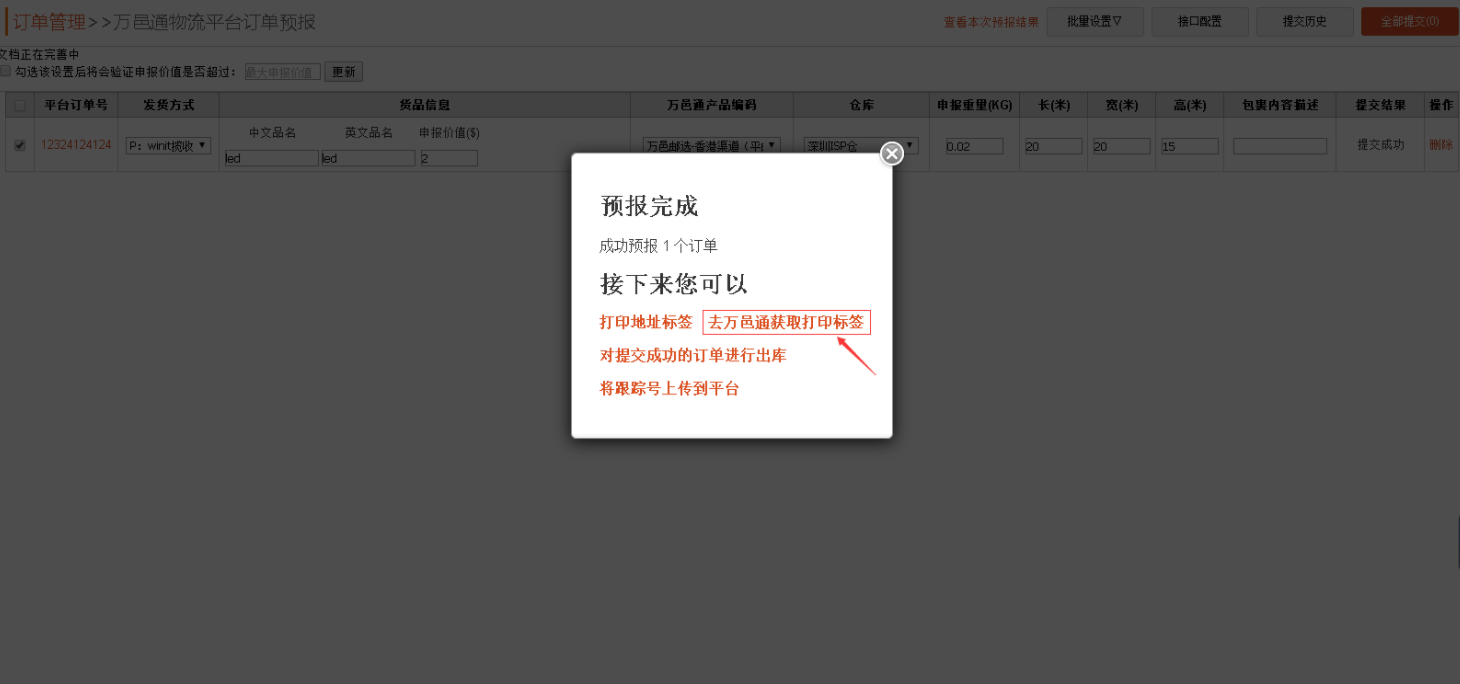The width and height of the screenshot is (1460, 684).
Task: Close the 预报完成 popup dialog
Action: point(891,153)
